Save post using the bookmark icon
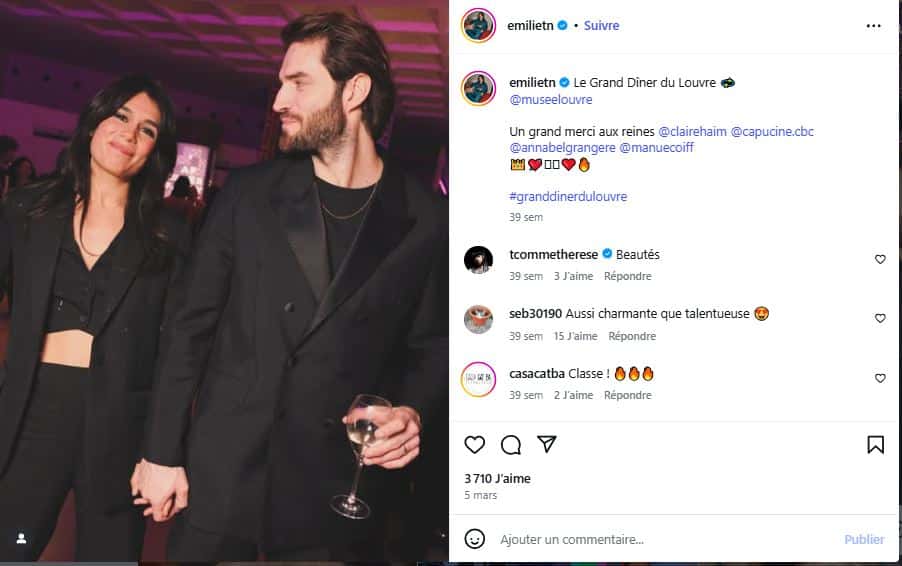Viewport: 902px width, 566px height. (x=875, y=445)
